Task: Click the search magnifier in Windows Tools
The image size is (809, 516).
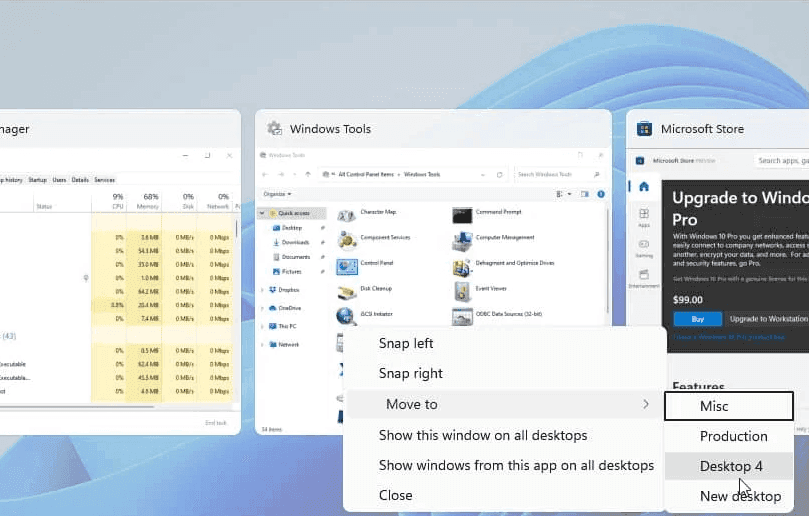Action: (596, 174)
